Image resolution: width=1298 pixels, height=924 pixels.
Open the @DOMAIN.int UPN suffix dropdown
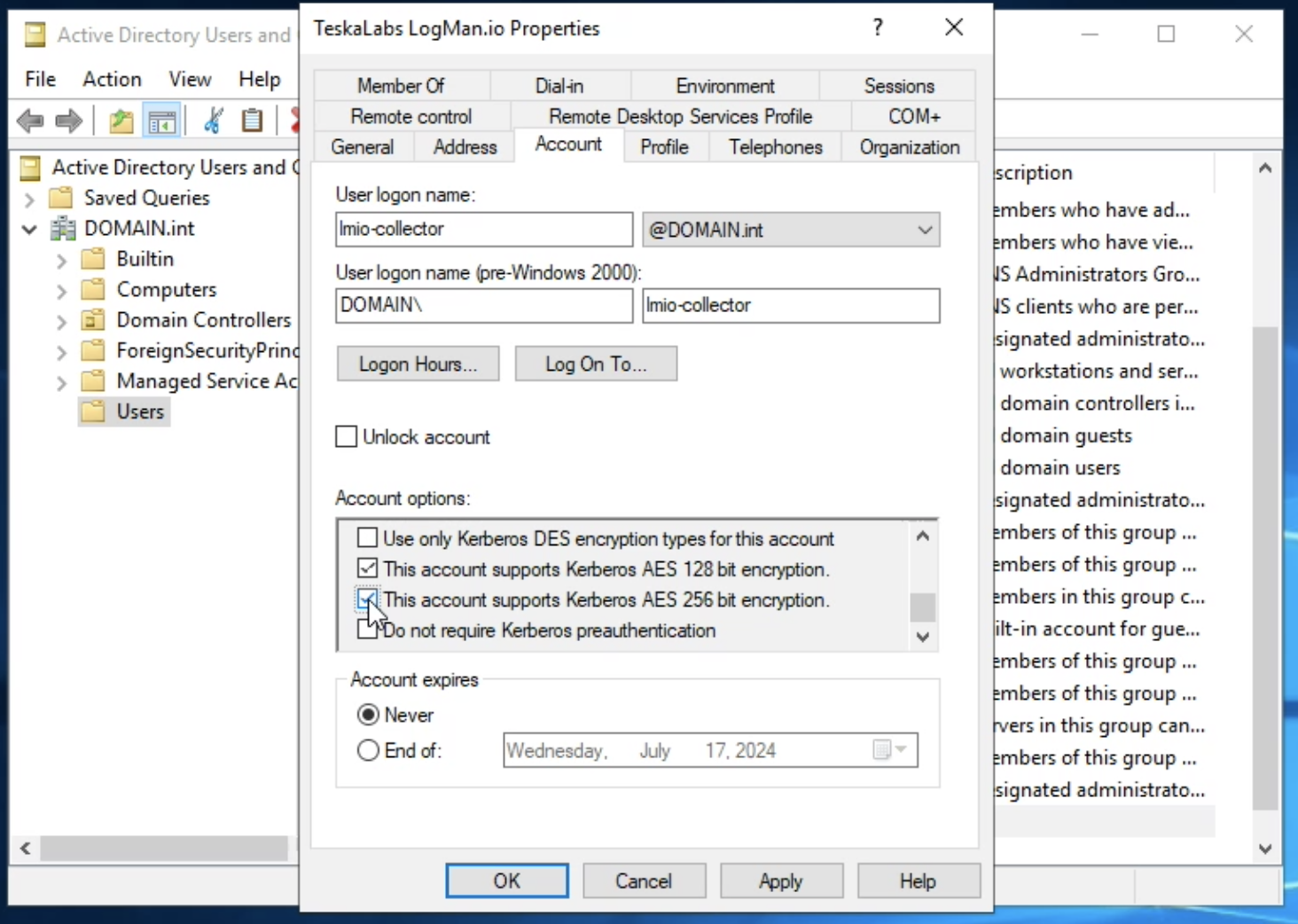click(x=925, y=230)
